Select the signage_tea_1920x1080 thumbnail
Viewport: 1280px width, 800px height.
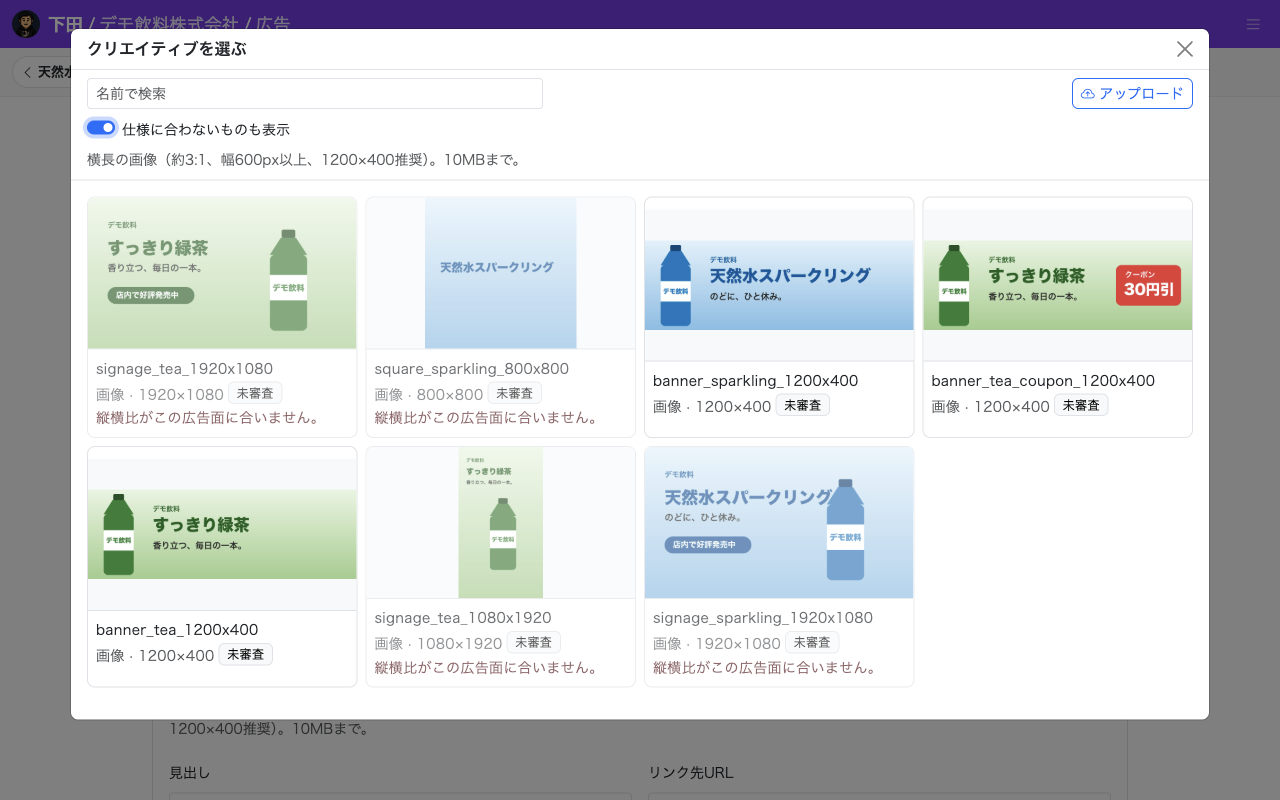pyautogui.click(x=222, y=273)
